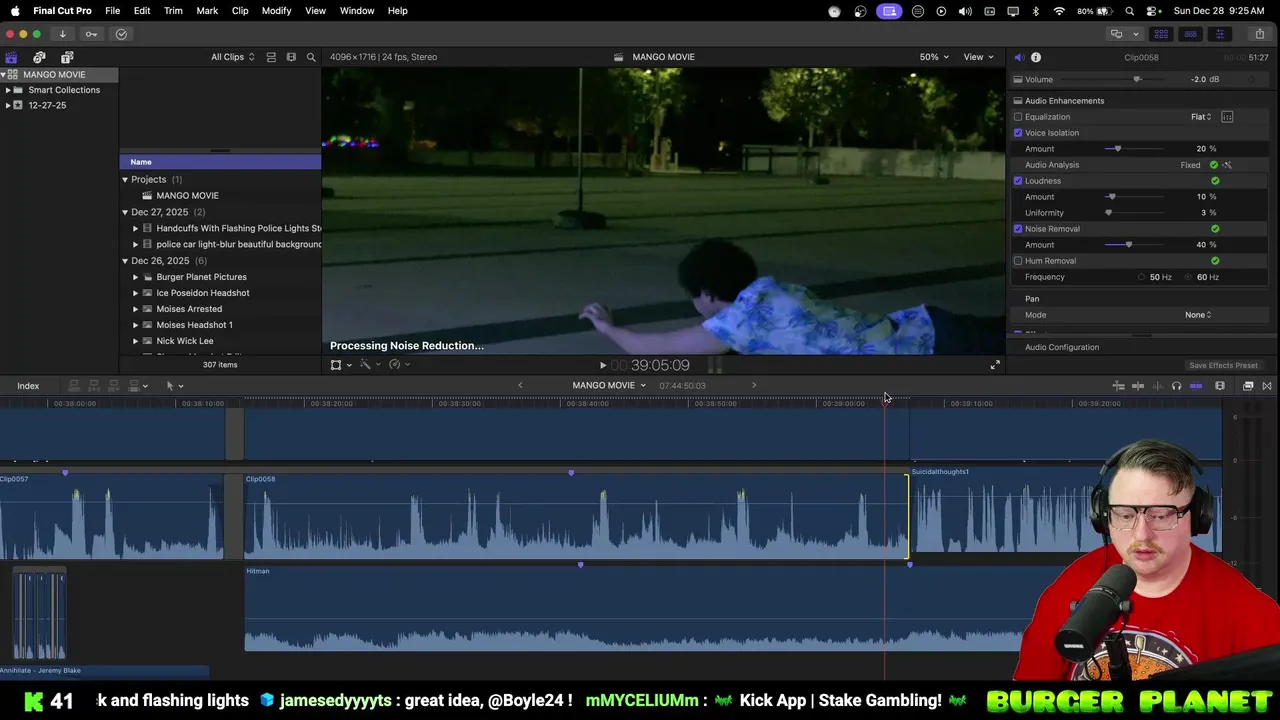
Task: Open the Equalization editor icon
Action: coord(1227,117)
